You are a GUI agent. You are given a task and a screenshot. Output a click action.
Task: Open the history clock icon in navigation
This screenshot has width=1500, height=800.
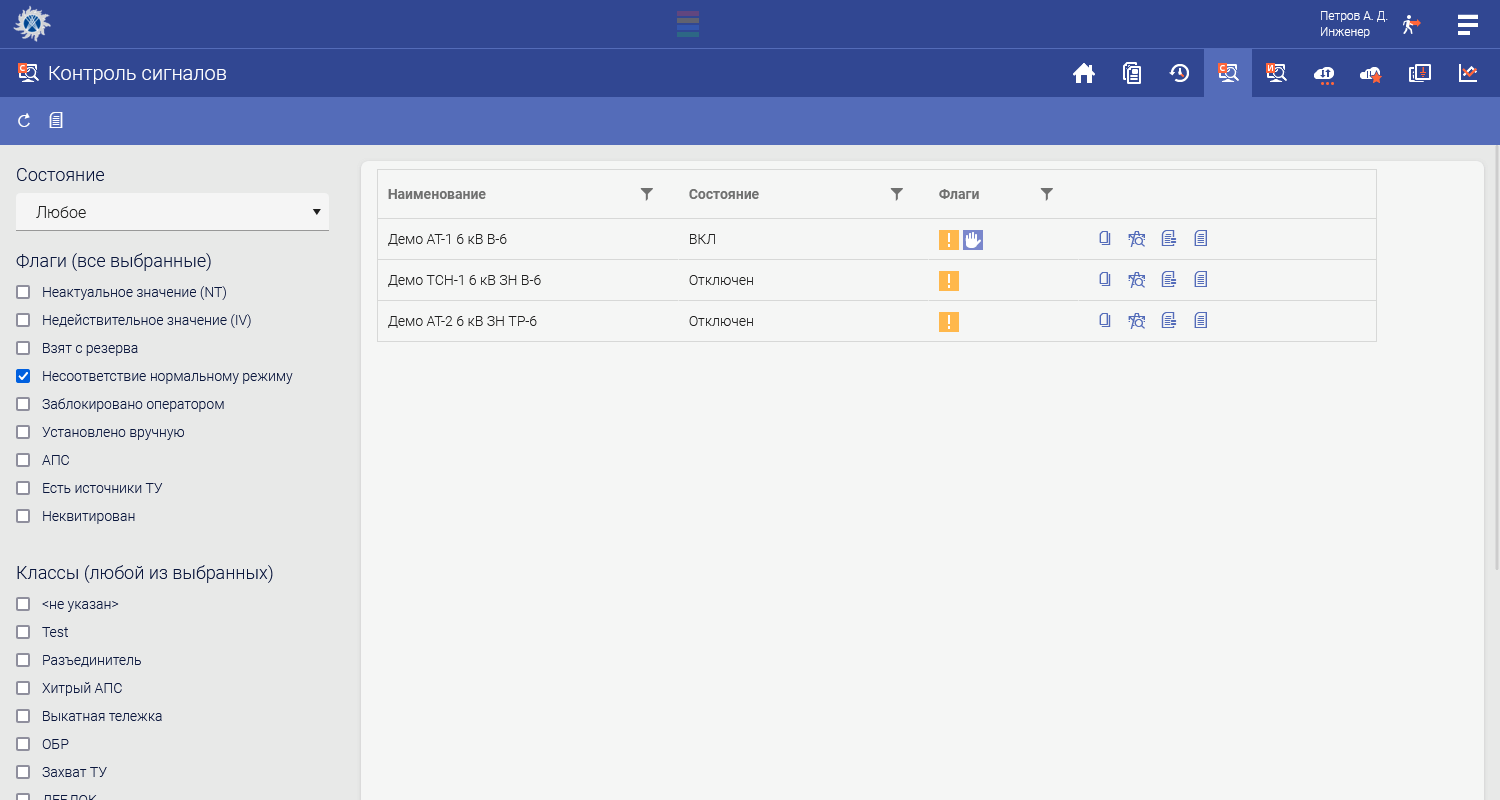1180,73
